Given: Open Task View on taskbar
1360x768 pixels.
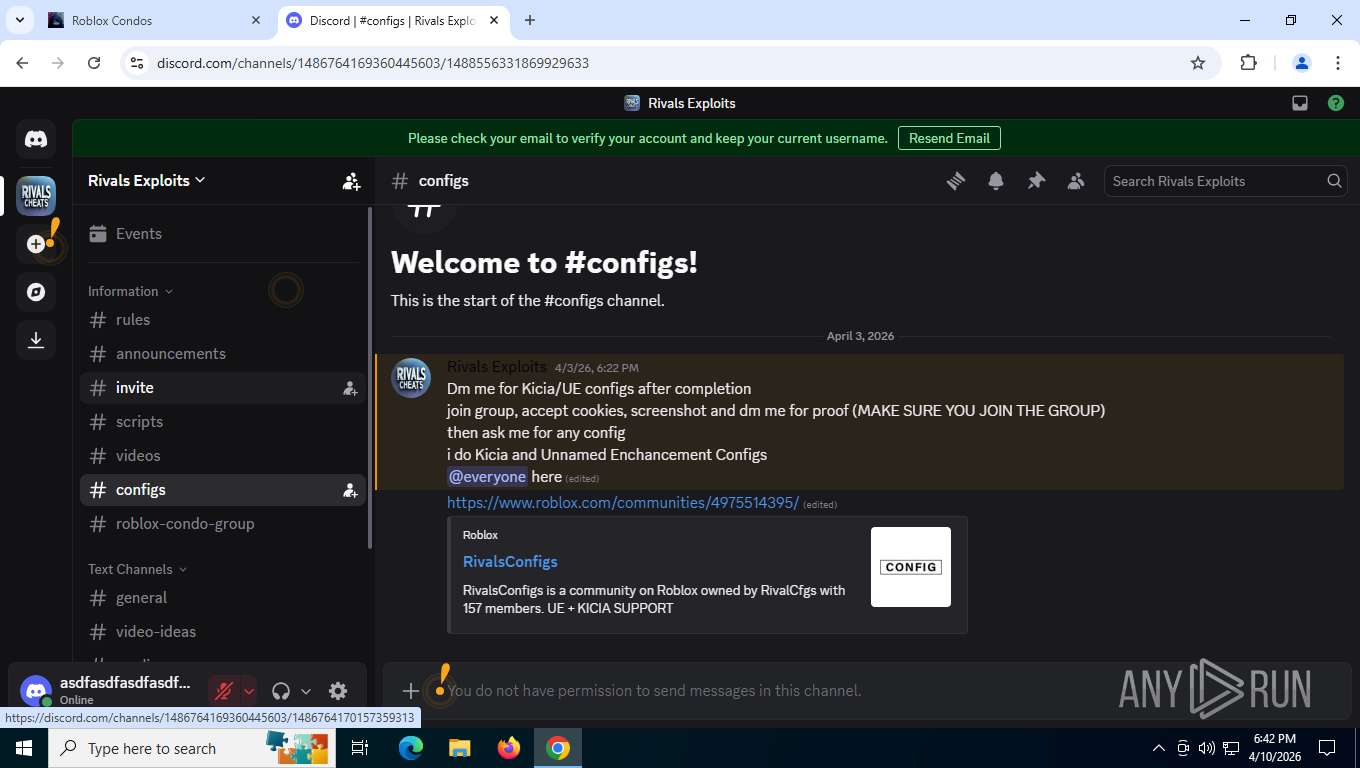Looking at the screenshot, I should coord(360,748).
